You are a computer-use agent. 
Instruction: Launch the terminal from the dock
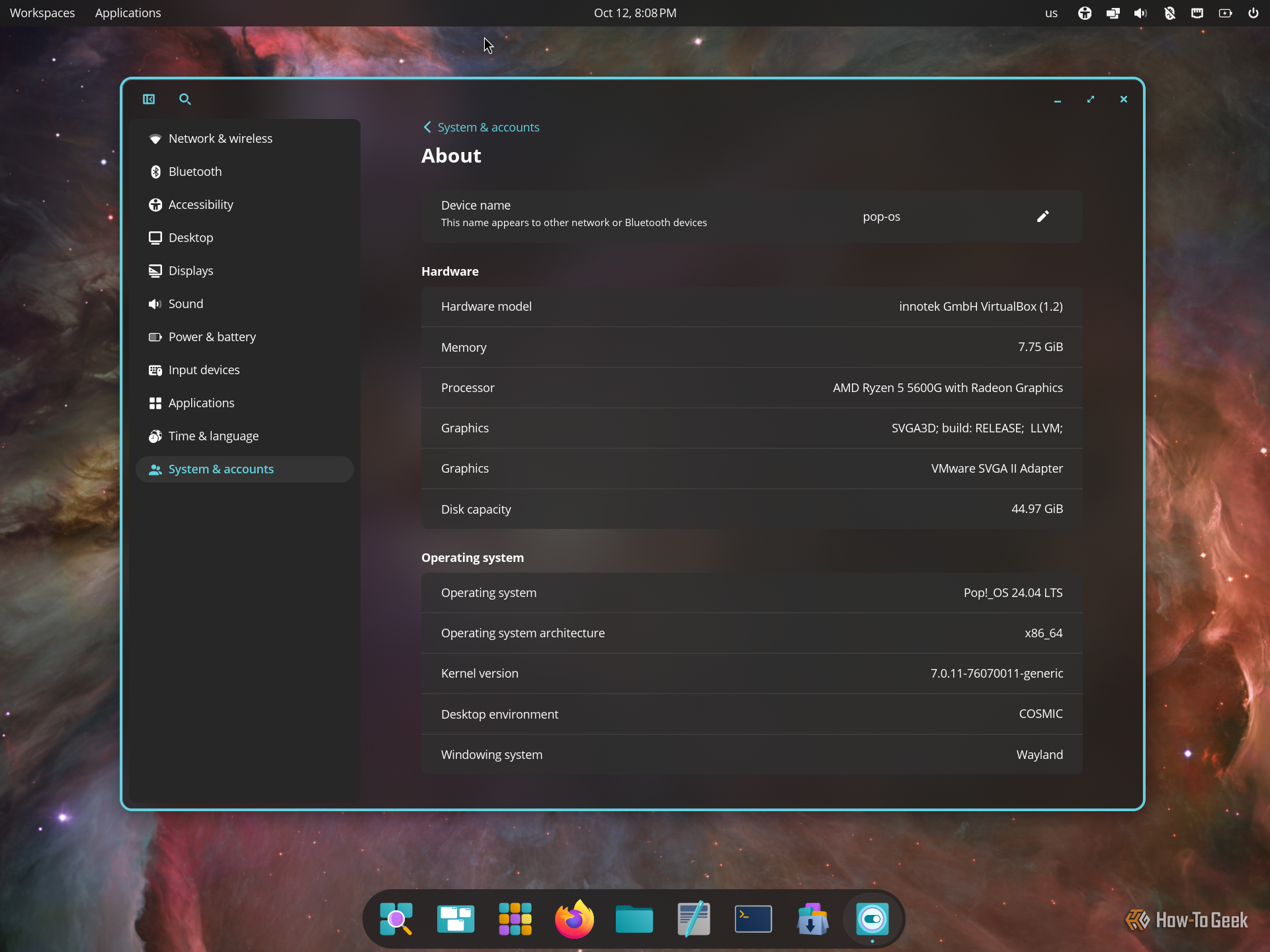(753, 919)
